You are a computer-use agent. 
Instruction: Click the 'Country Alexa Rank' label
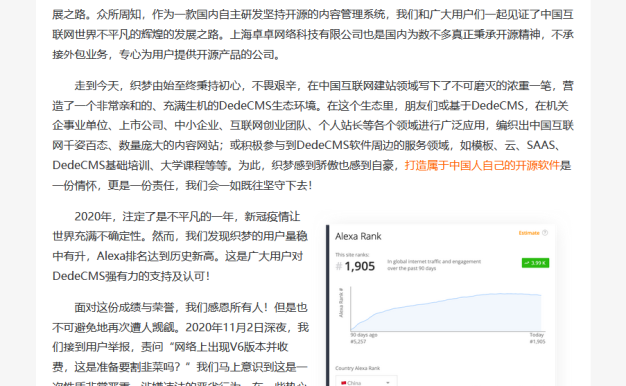pos(357,368)
